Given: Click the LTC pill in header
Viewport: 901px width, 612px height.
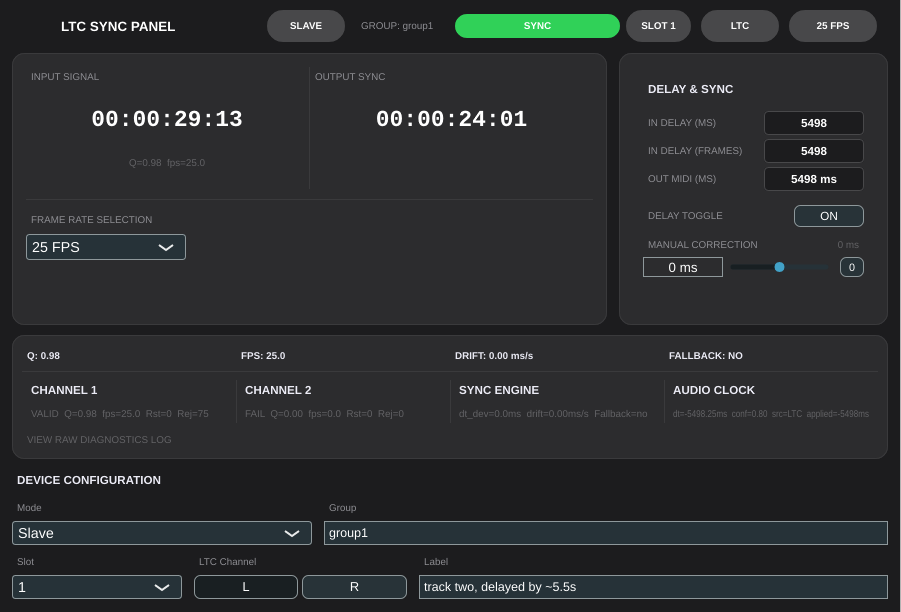Looking at the screenshot, I should (740, 26).
